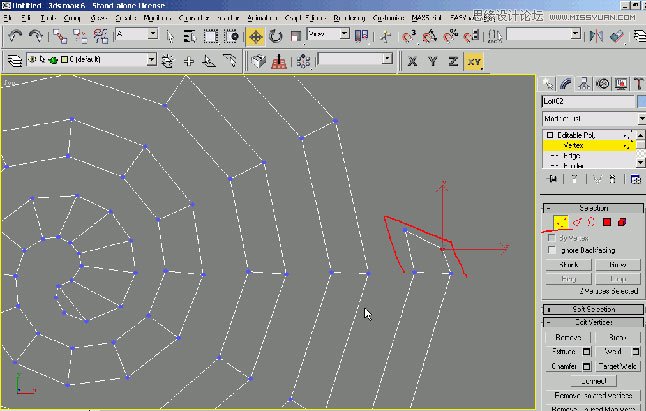646x411 pixels.
Task: Activate the Select and Move tool
Action: click(255, 37)
